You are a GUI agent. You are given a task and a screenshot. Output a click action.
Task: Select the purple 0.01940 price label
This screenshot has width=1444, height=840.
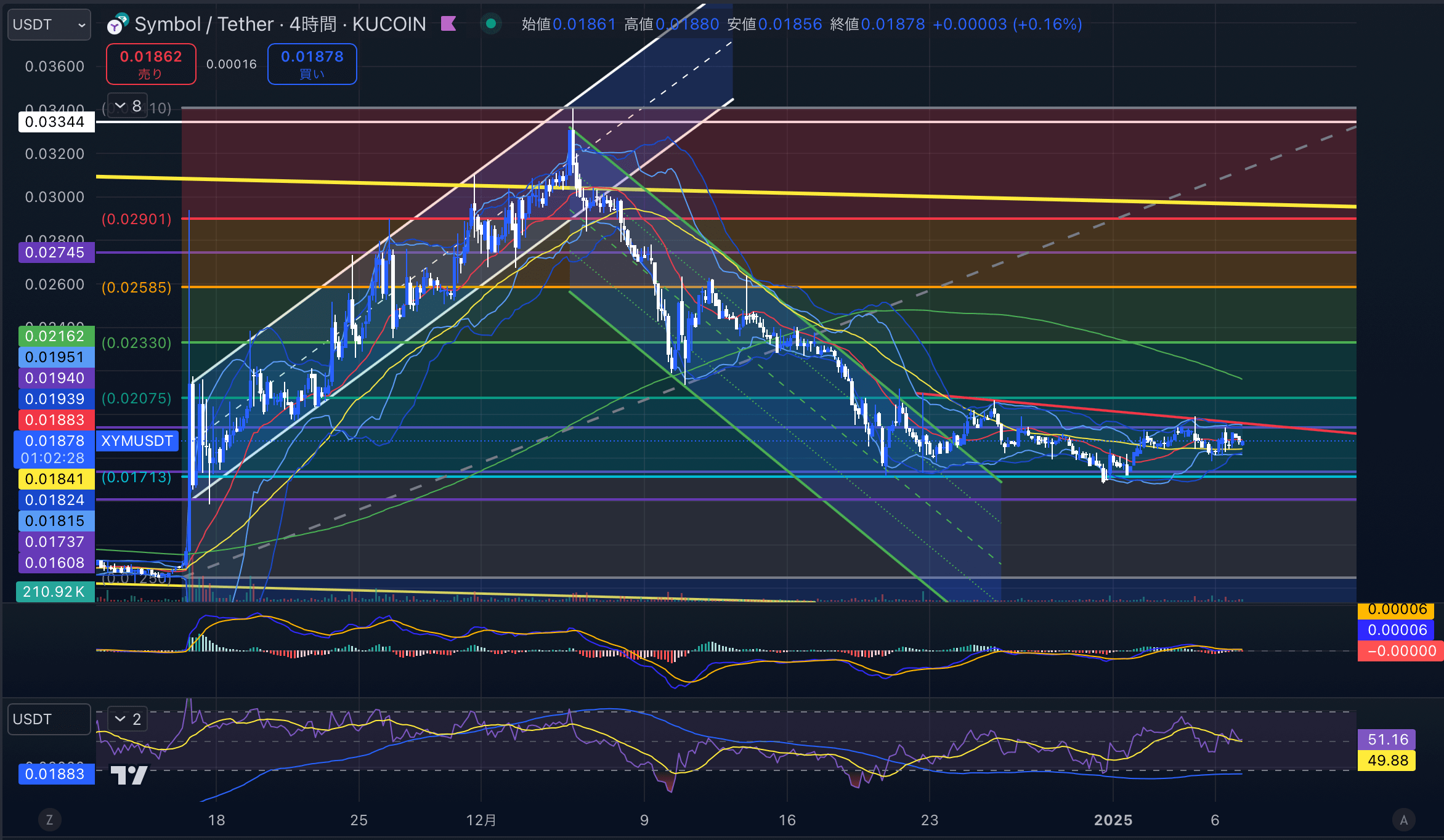[57, 378]
